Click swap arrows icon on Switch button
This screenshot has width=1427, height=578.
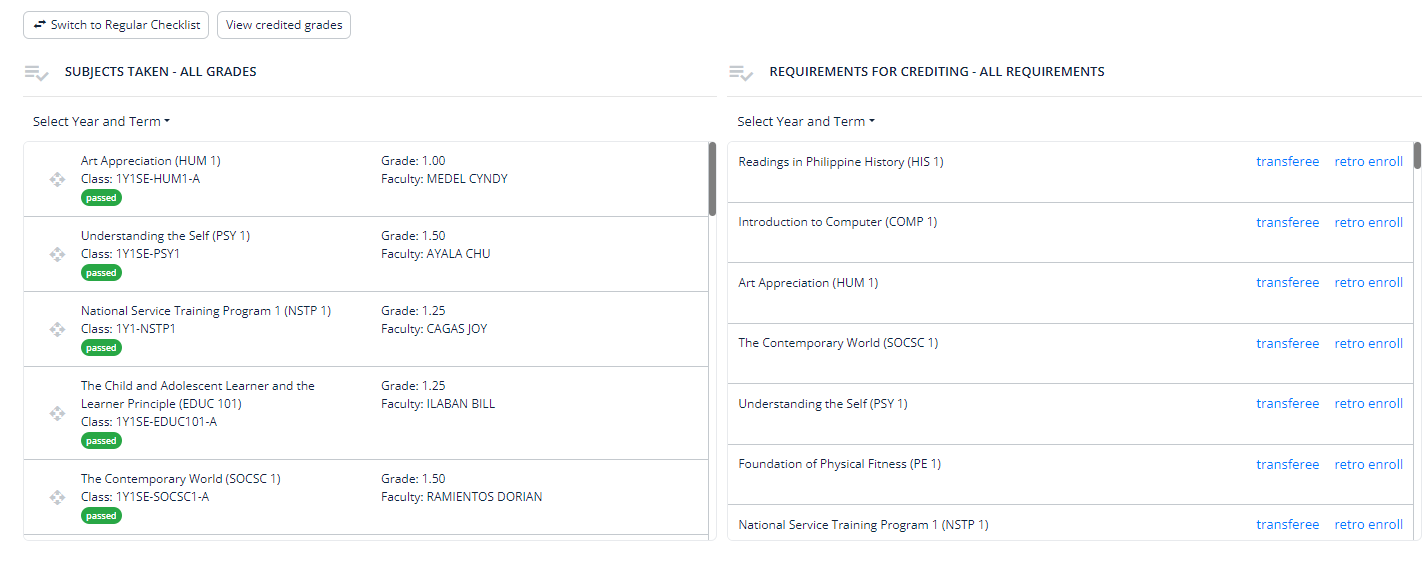(x=40, y=25)
